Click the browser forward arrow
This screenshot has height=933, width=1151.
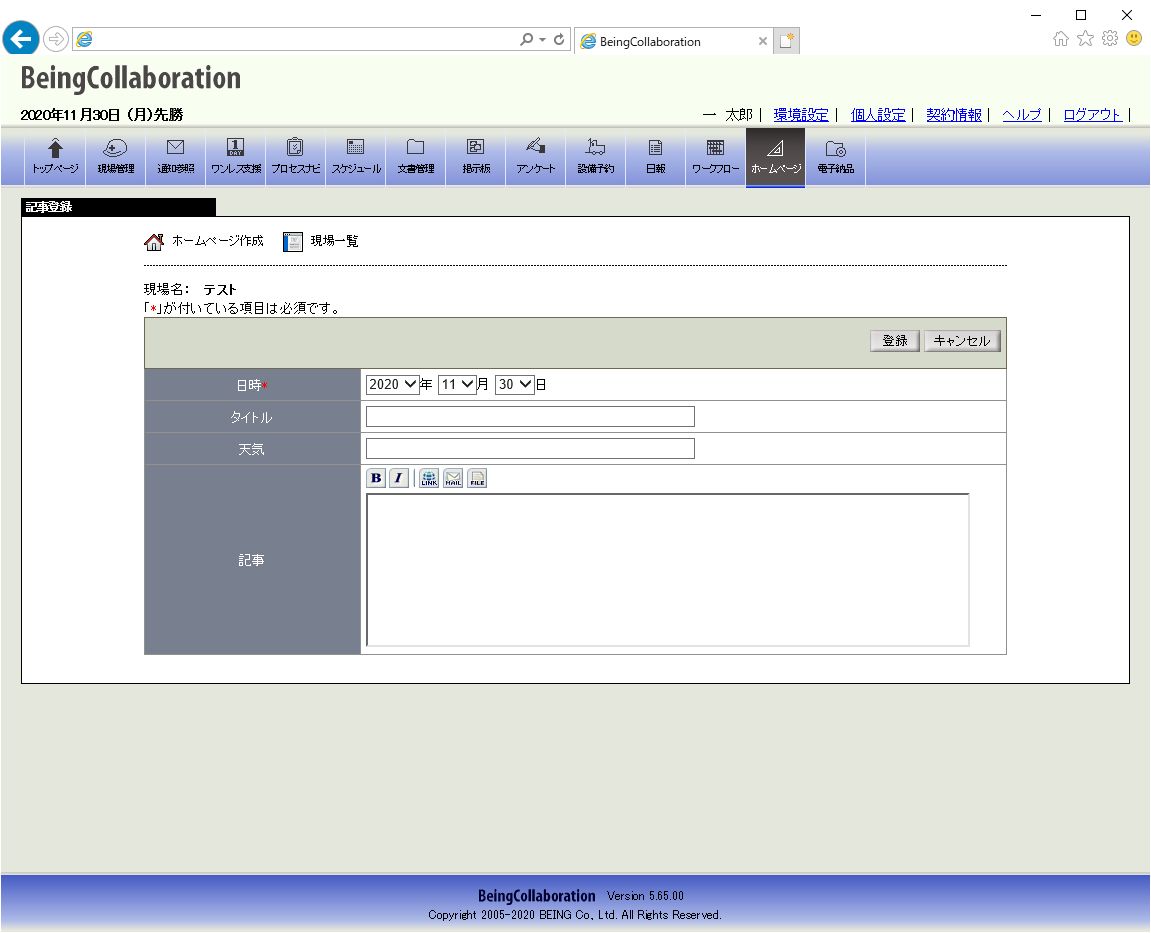[56, 39]
